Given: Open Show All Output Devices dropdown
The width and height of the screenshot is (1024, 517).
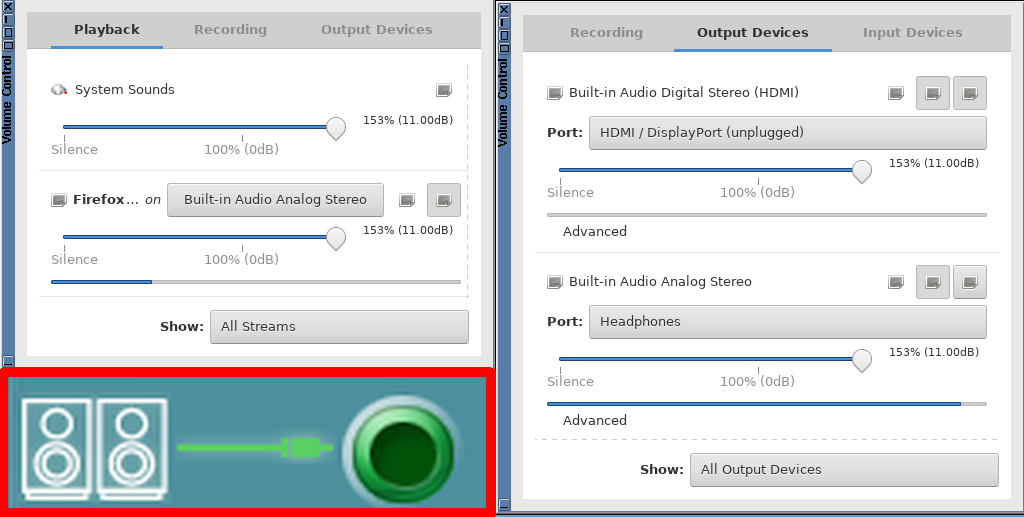Looking at the screenshot, I should (844, 470).
